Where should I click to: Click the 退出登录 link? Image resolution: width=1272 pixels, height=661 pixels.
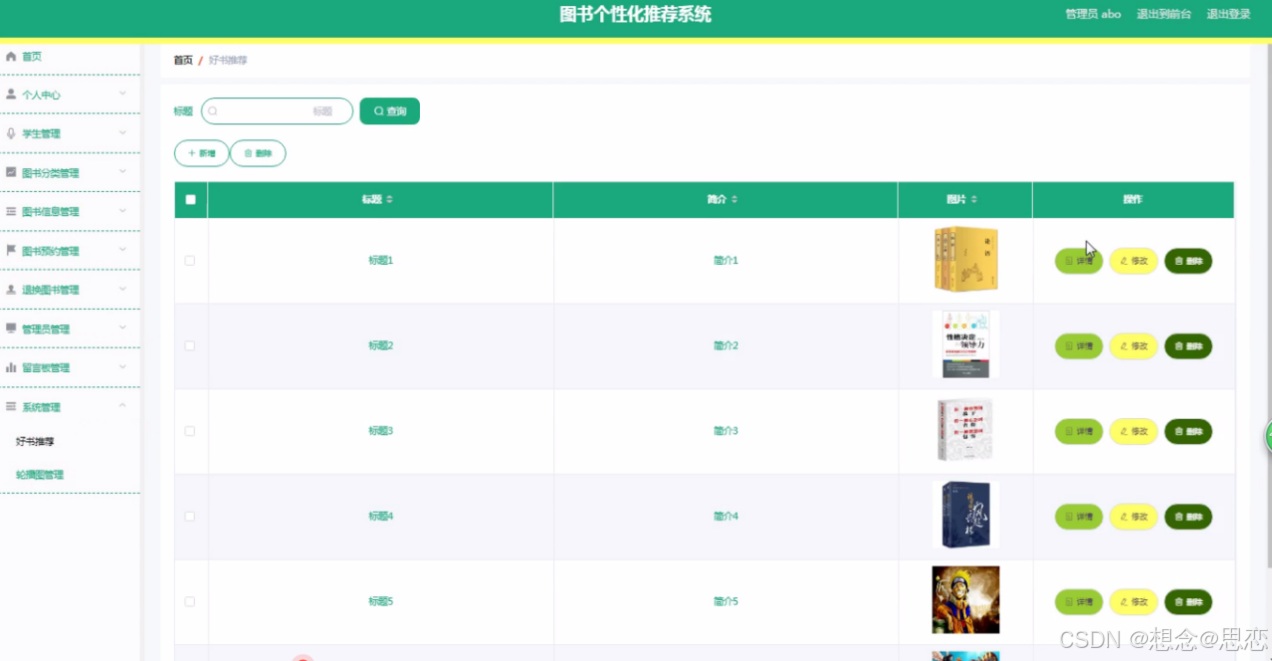1228,14
